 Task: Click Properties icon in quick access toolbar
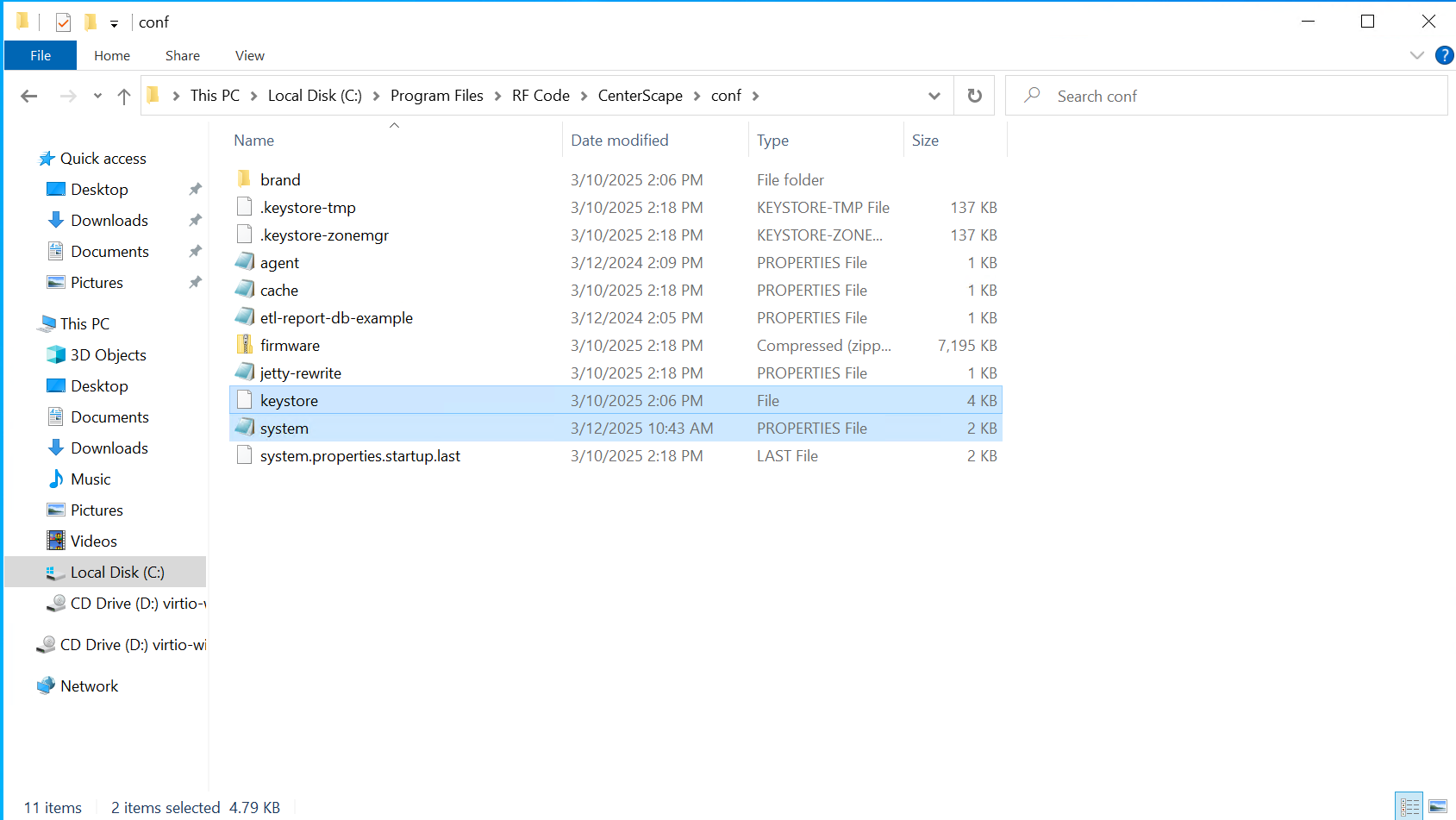[x=63, y=22]
